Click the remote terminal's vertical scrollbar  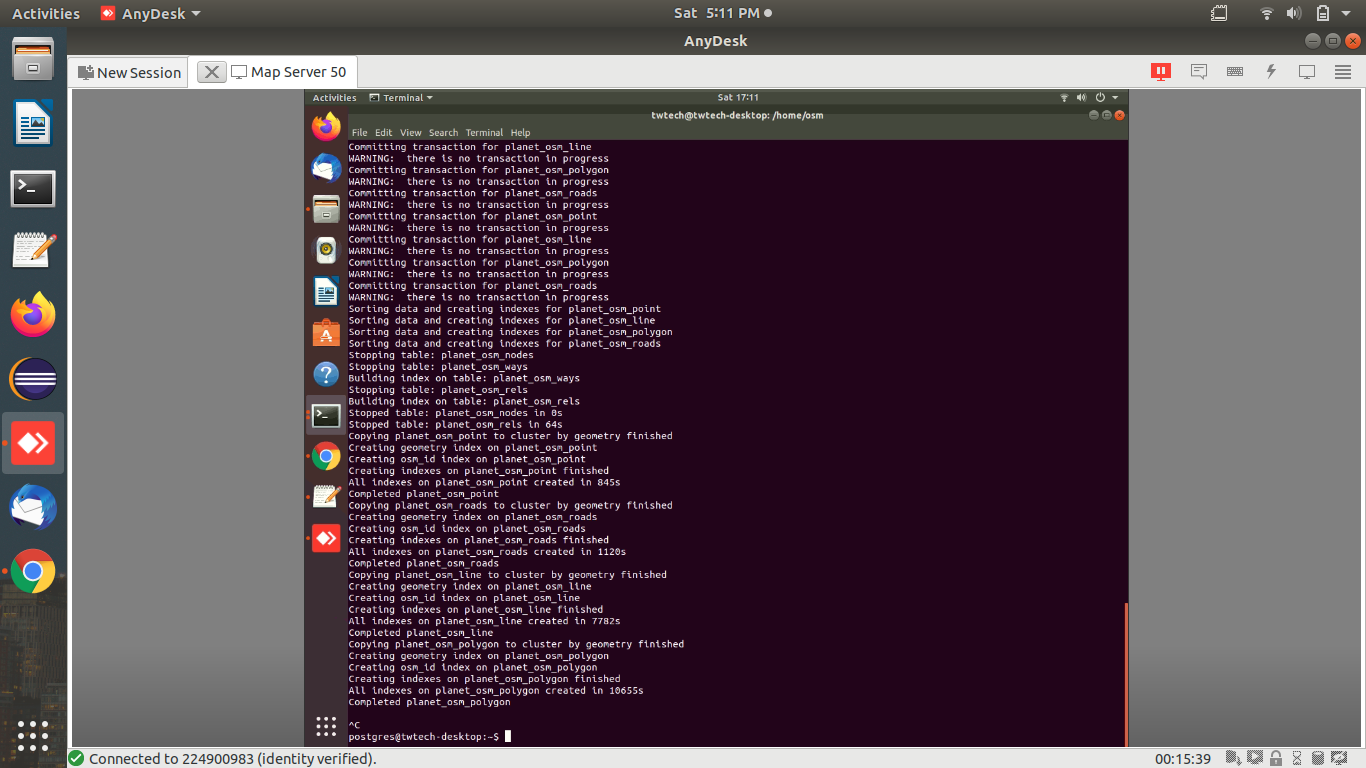click(x=1125, y=670)
